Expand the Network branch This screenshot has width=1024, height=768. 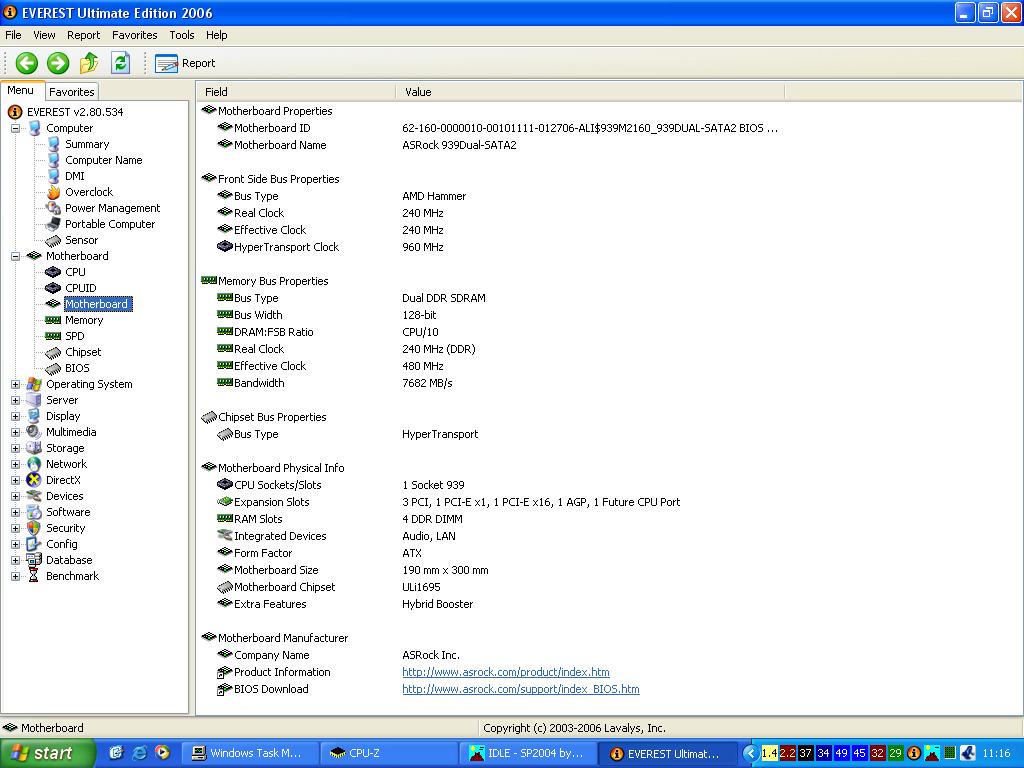[15, 464]
